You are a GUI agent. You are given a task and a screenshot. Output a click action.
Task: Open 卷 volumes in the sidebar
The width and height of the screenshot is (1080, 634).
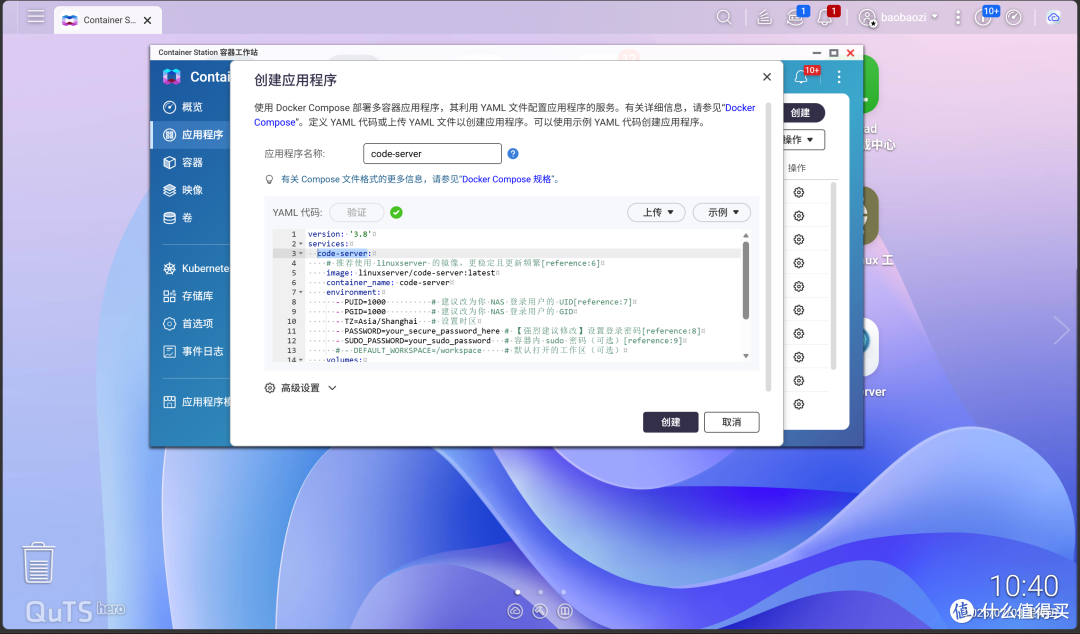pos(191,217)
